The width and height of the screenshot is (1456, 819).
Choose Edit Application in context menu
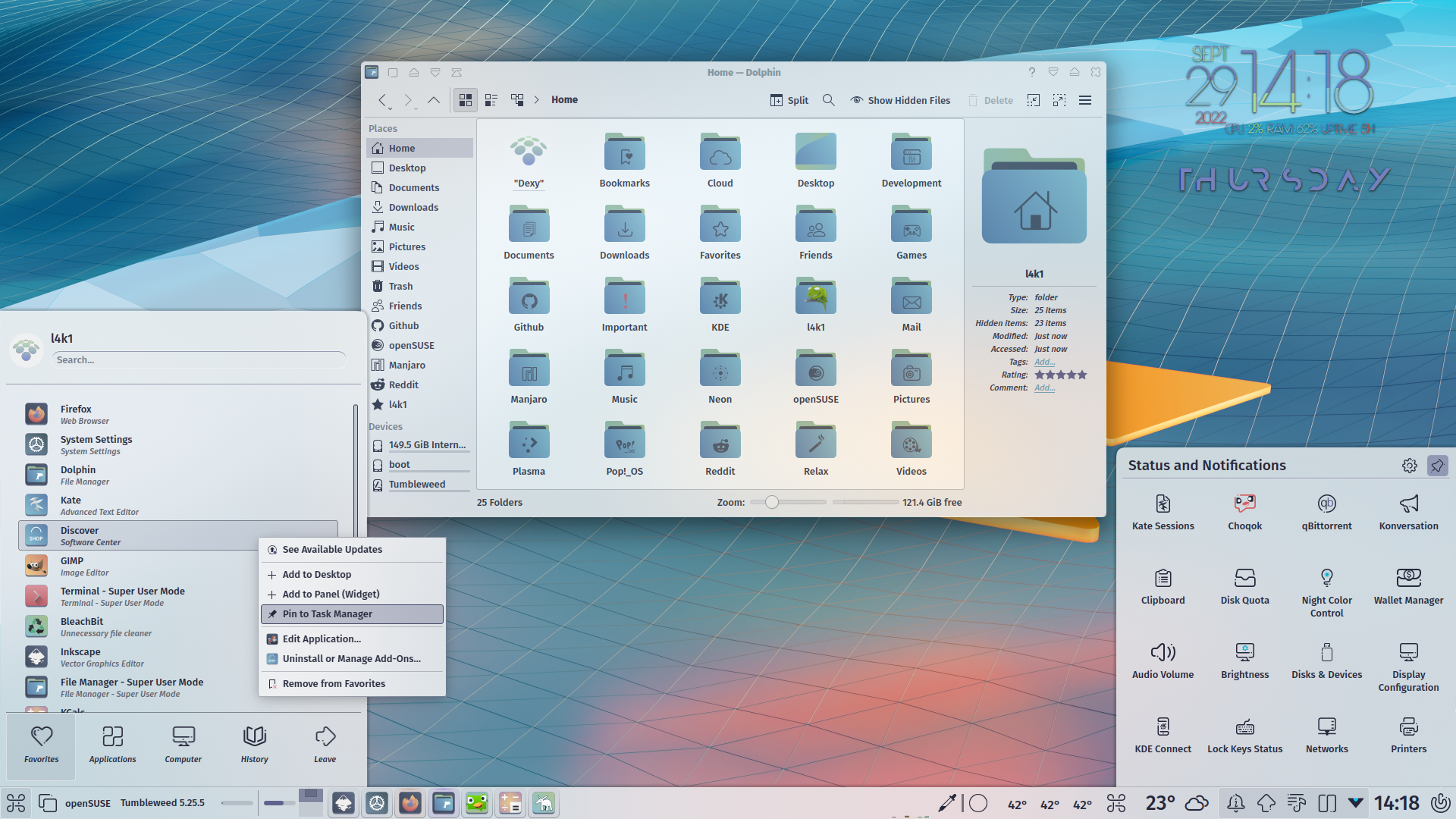tap(352, 639)
